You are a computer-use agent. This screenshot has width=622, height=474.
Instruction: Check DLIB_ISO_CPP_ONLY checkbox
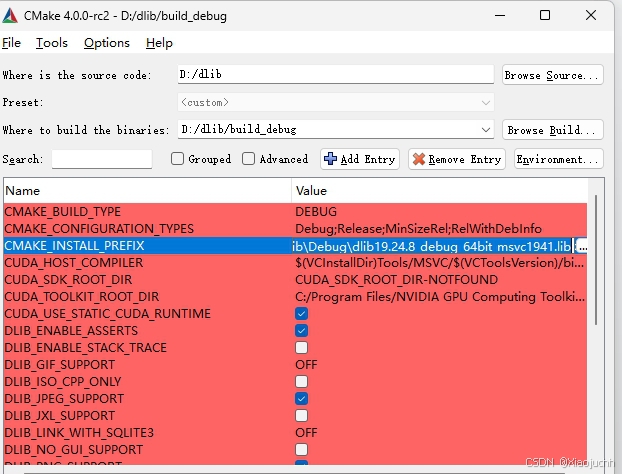pyautogui.click(x=301, y=382)
